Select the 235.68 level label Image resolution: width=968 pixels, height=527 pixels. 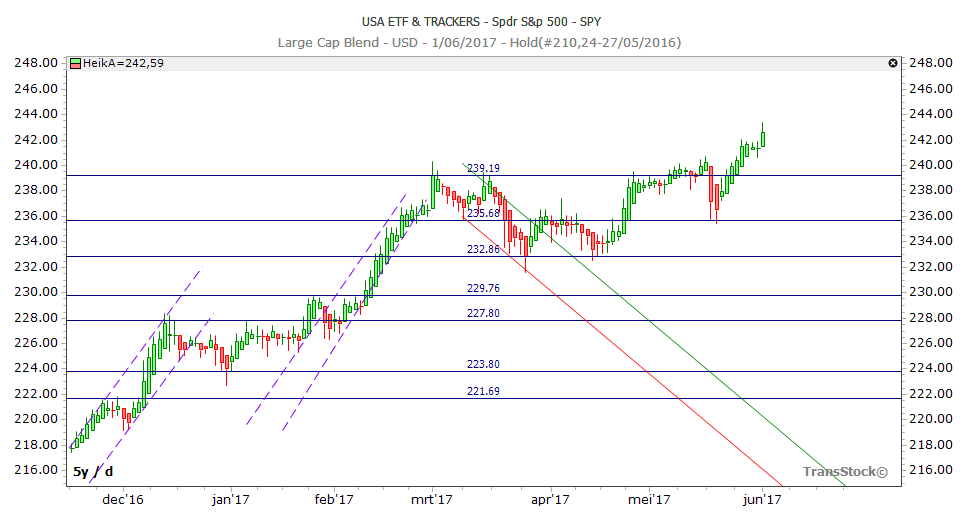click(x=483, y=213)
